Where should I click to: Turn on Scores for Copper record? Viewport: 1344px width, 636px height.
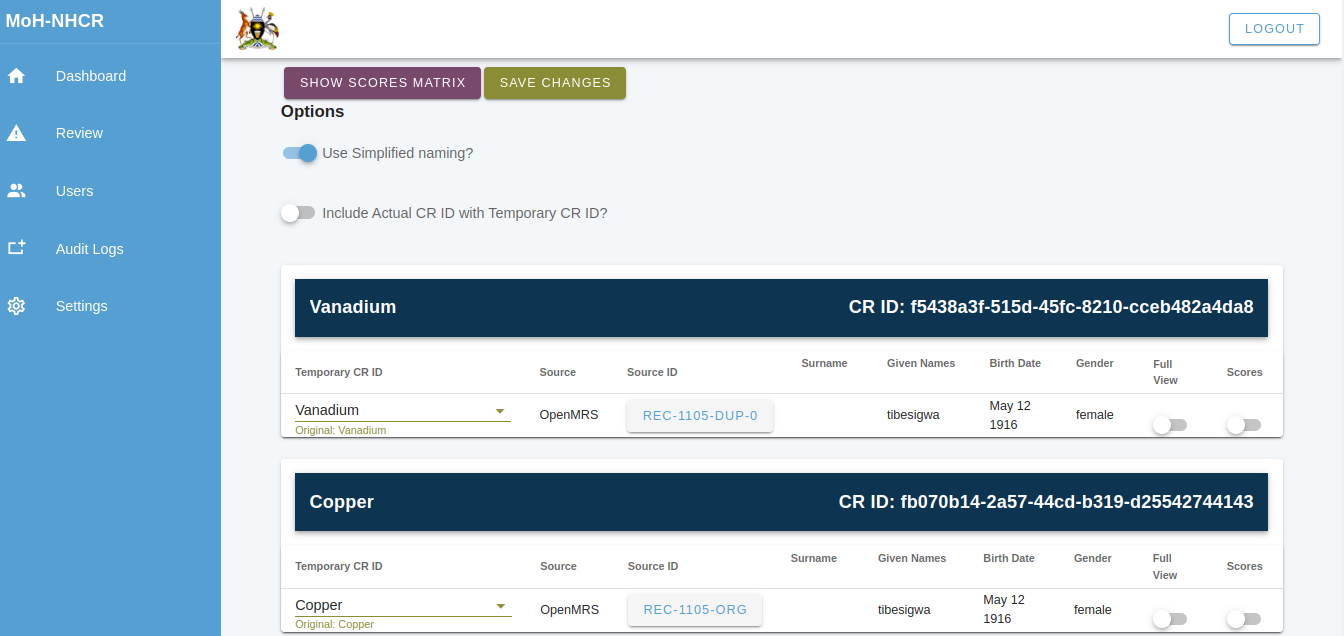coord(1243,619)
